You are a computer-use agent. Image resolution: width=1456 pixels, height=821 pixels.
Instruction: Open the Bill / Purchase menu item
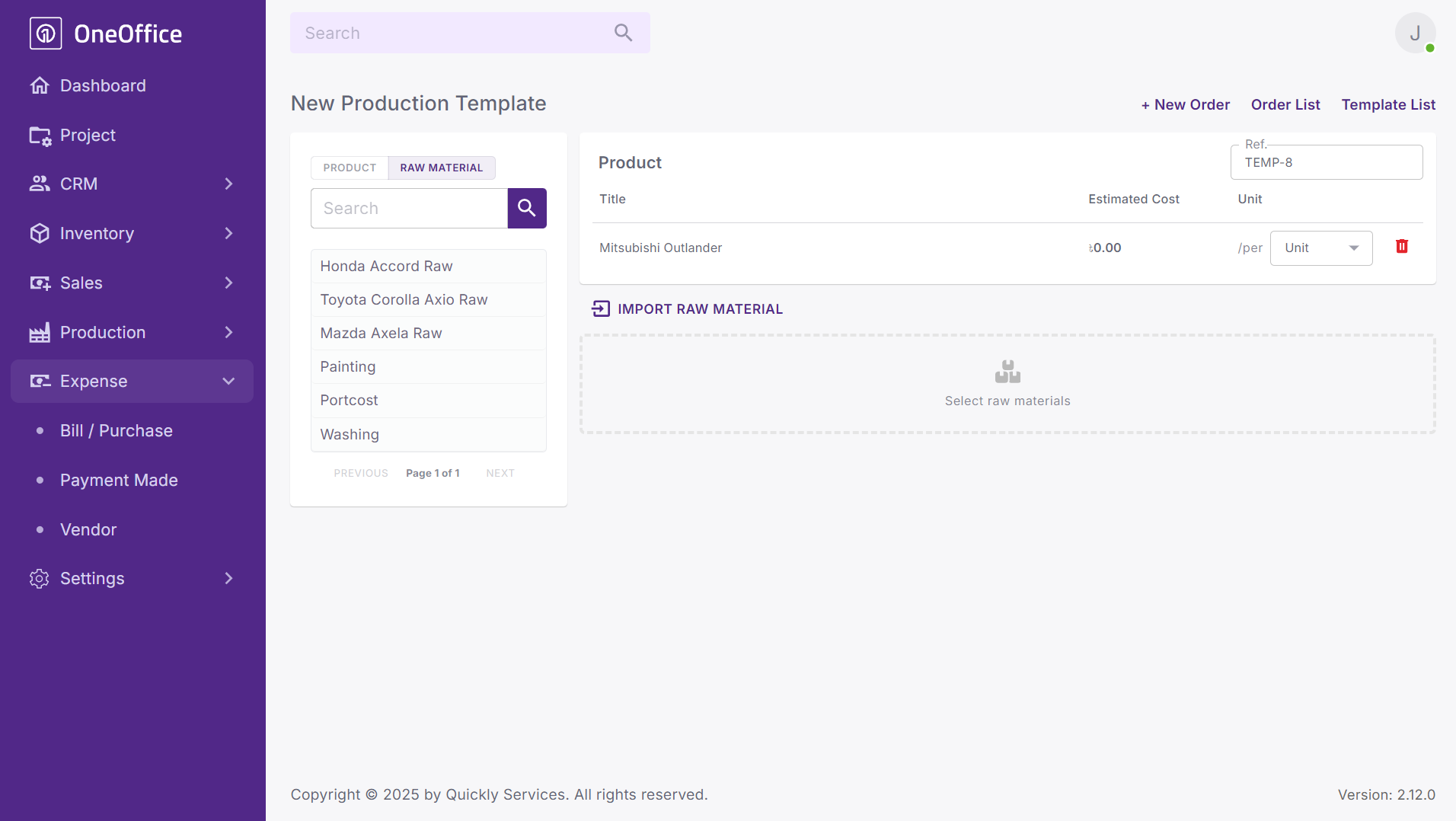point(117,431)
